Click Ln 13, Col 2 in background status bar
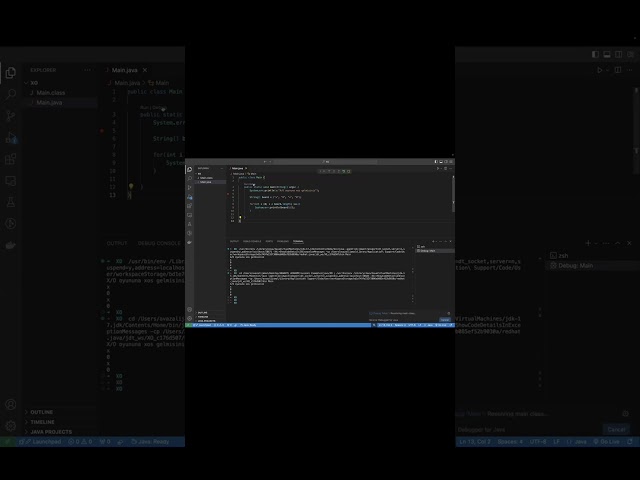 click(475, 442)
